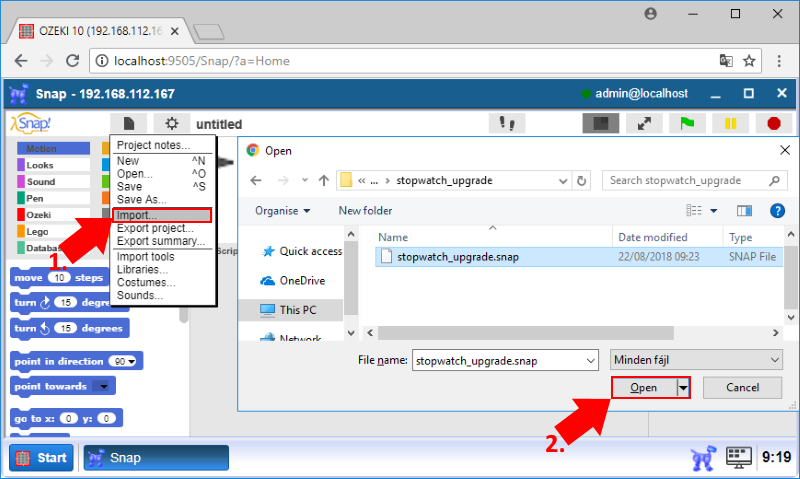Screen dimensions: 800x479
Task: Select the stopwatch_upgrade.snap file
Action: 579,257
